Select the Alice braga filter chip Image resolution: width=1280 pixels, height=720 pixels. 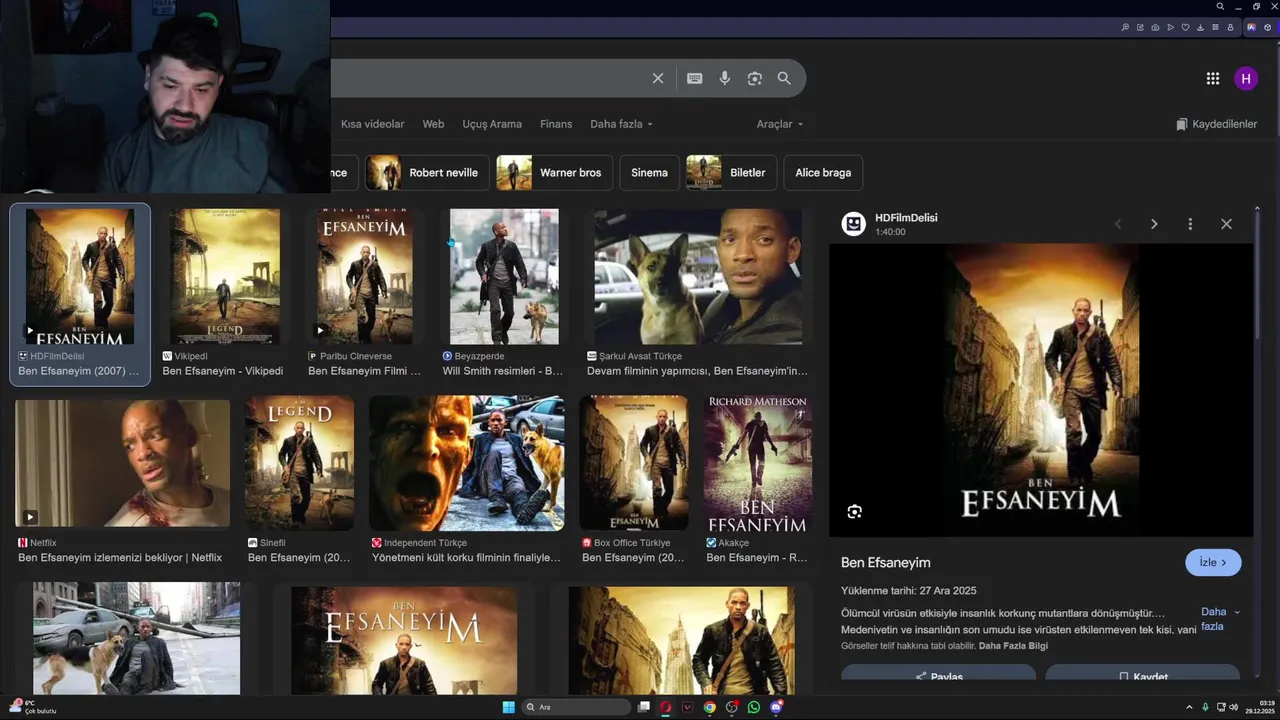coord(823,173)
